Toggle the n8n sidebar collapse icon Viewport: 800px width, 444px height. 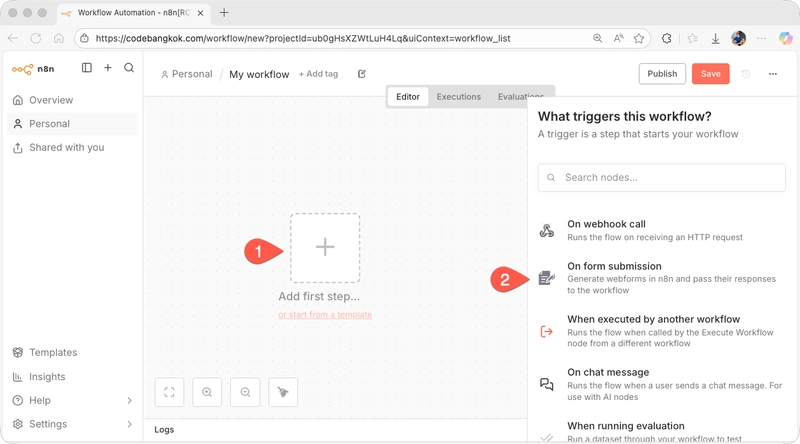click(x=87, y=68)
